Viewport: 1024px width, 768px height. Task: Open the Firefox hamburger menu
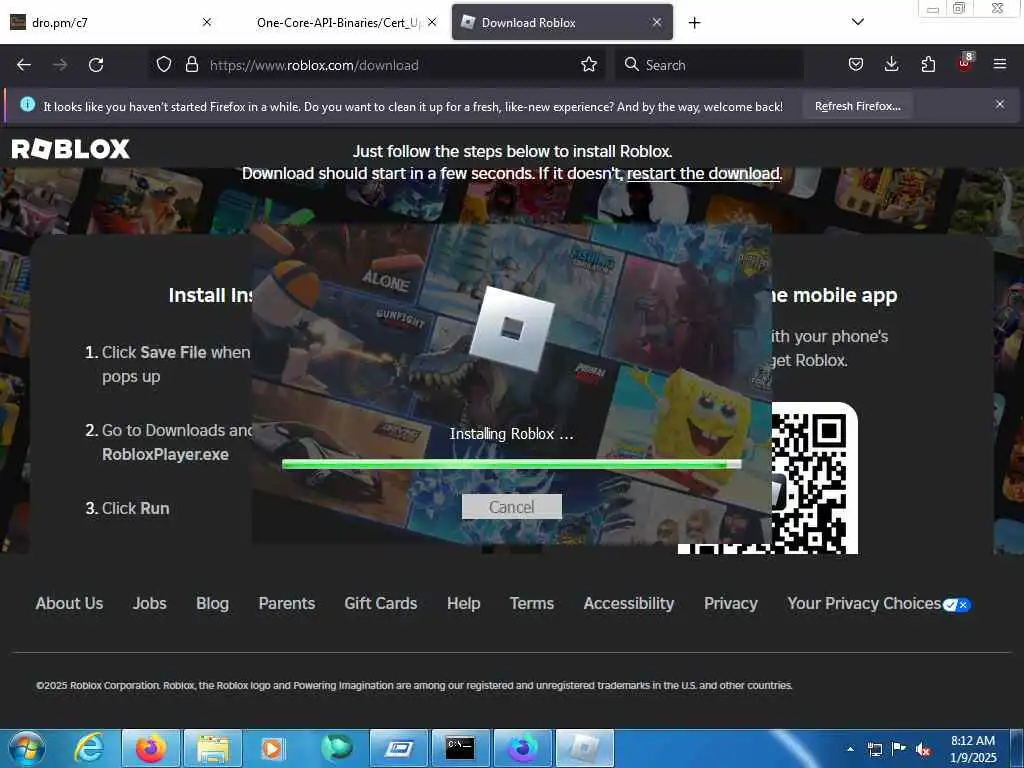1000,65
